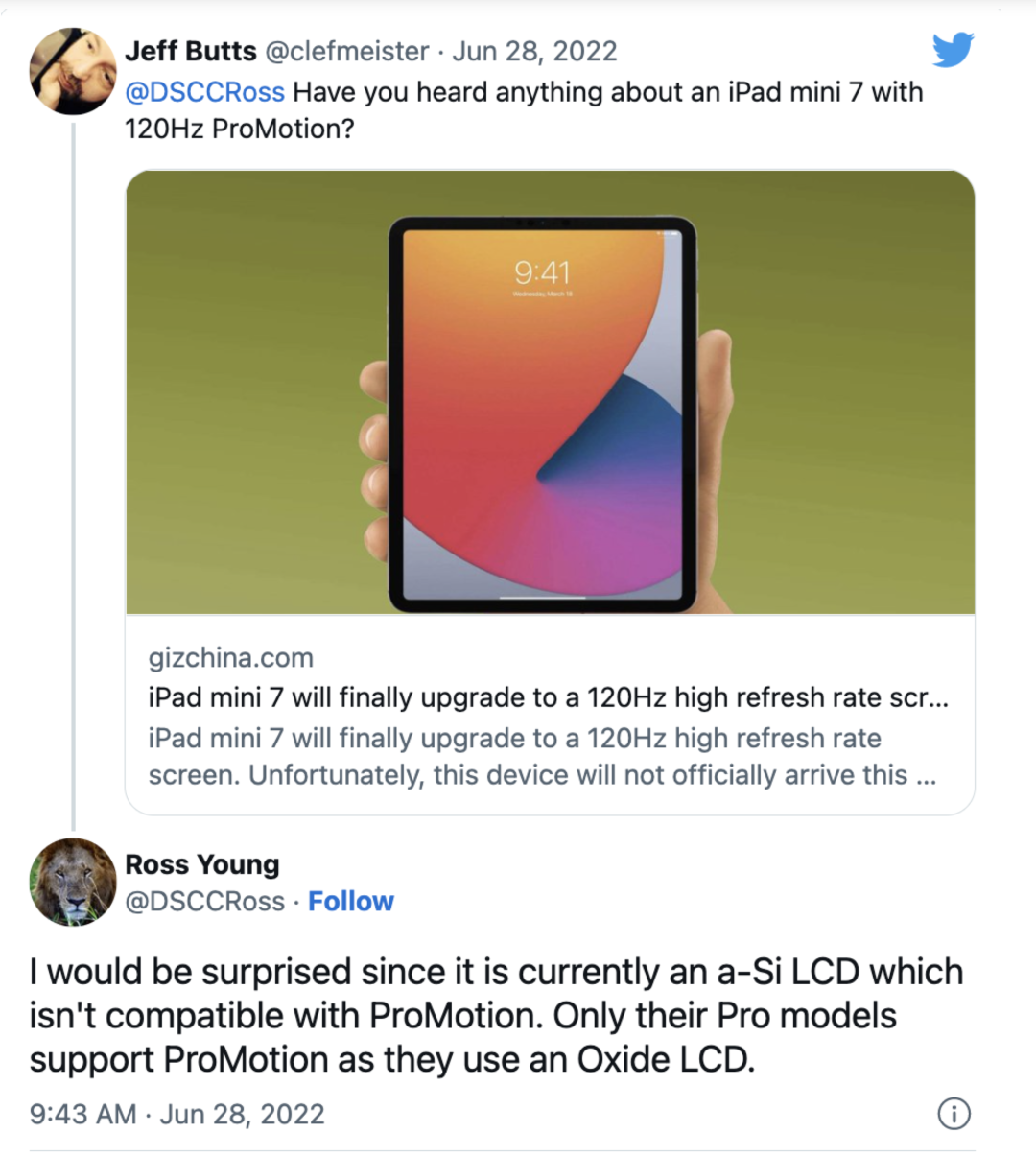Click the Jeff Butts display name
This screenshot has width=1036, height=1156.
coord(191,51)
